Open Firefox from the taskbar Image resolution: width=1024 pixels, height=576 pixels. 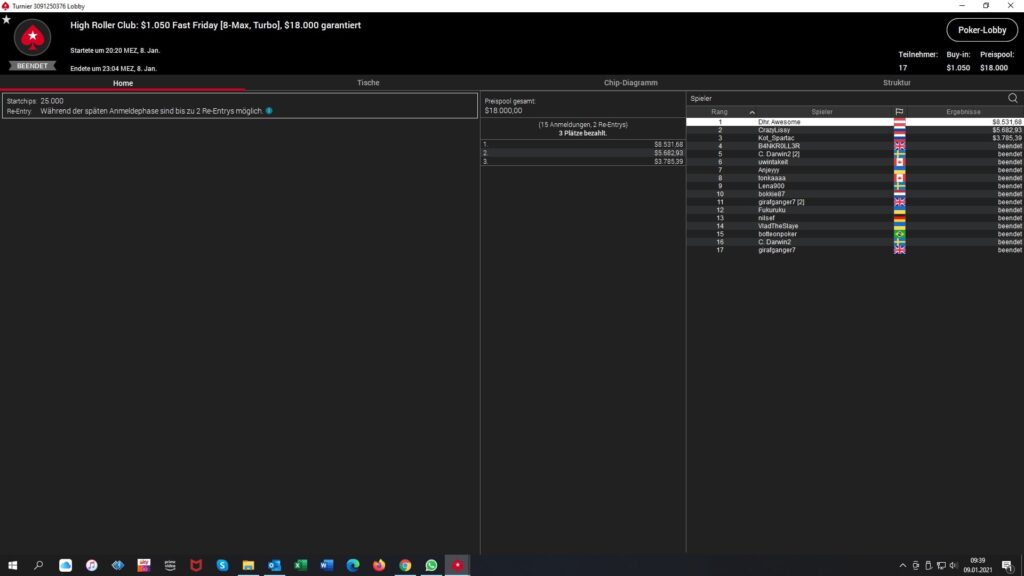[x=379, y=565]
